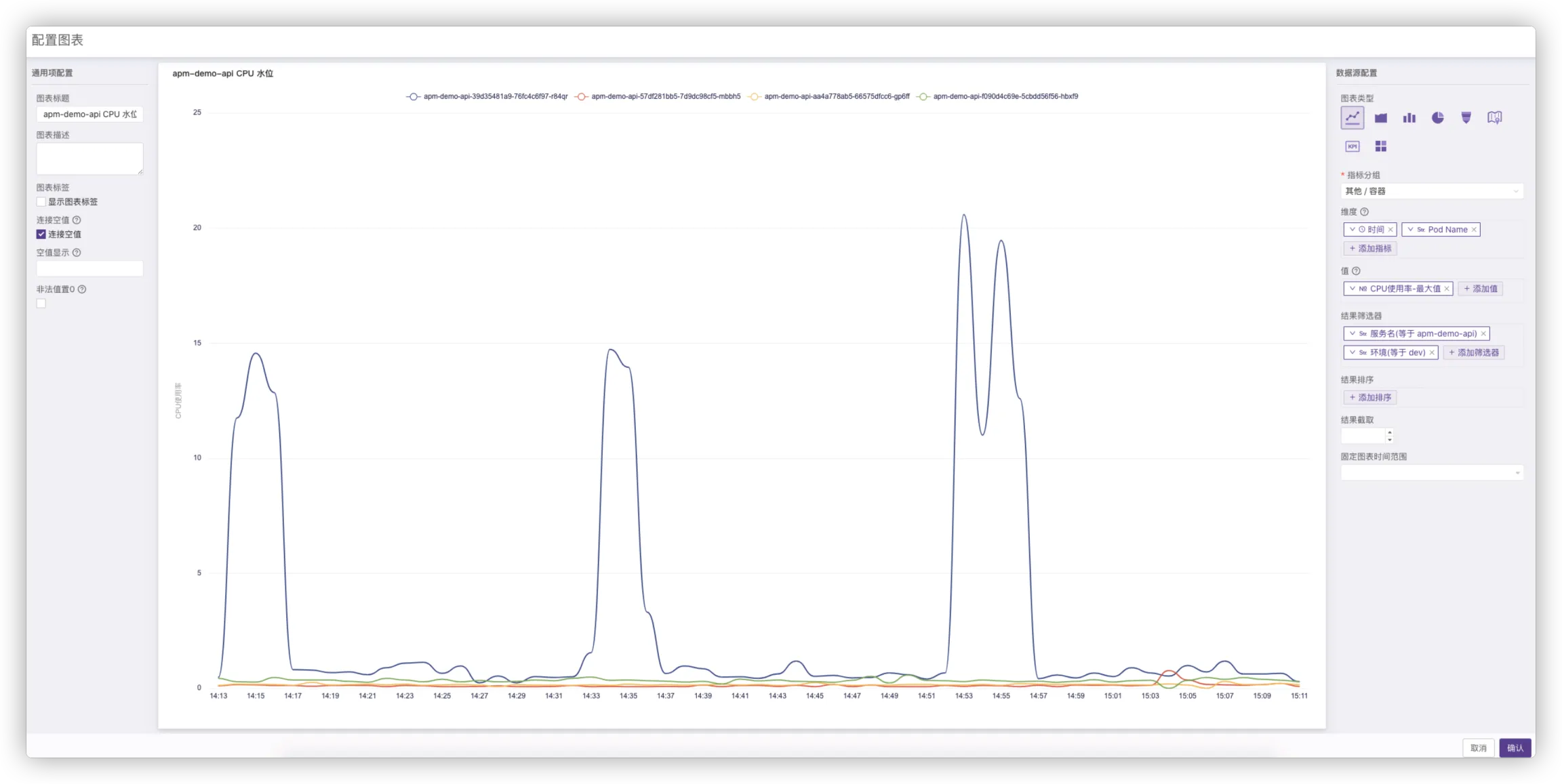The width and height of the screenshot is (1562, 784).
Task: Uncheck the 连接空值 checkbox
Action: click(x=41, y=234)
